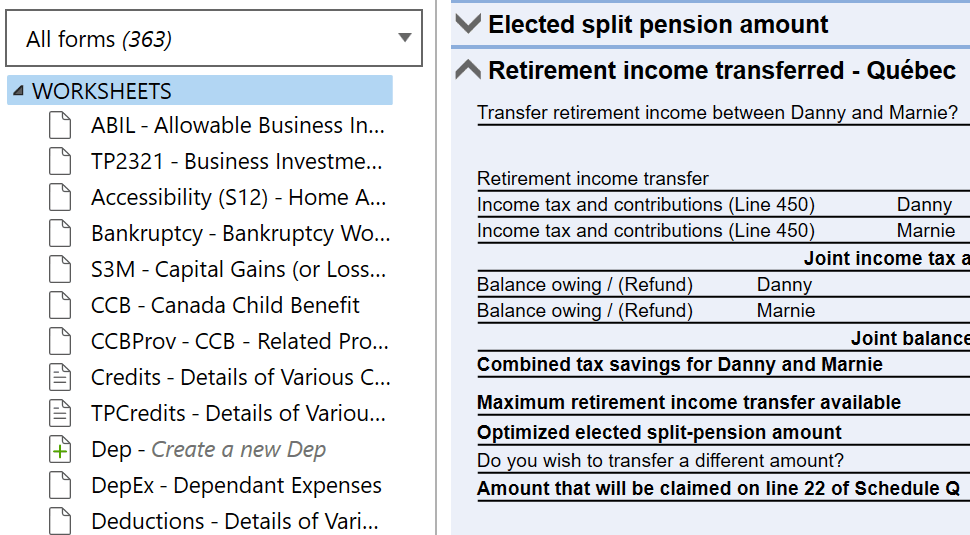Collapse the WORKSHEETS tree node triangle

pos(19,91)
